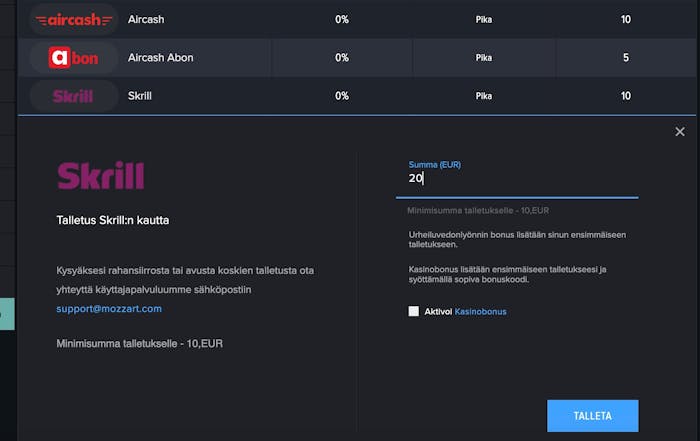
Task: Click the 'Kasinobonus lisätään' info text
Action: pos(508,274)
